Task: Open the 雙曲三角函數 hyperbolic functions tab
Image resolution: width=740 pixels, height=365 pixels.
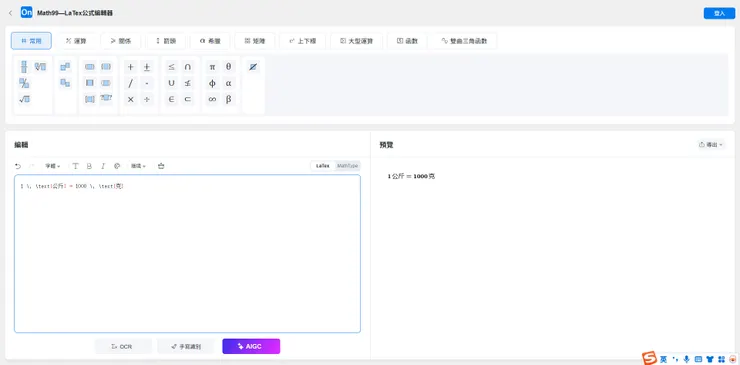Action: (464, 41)
